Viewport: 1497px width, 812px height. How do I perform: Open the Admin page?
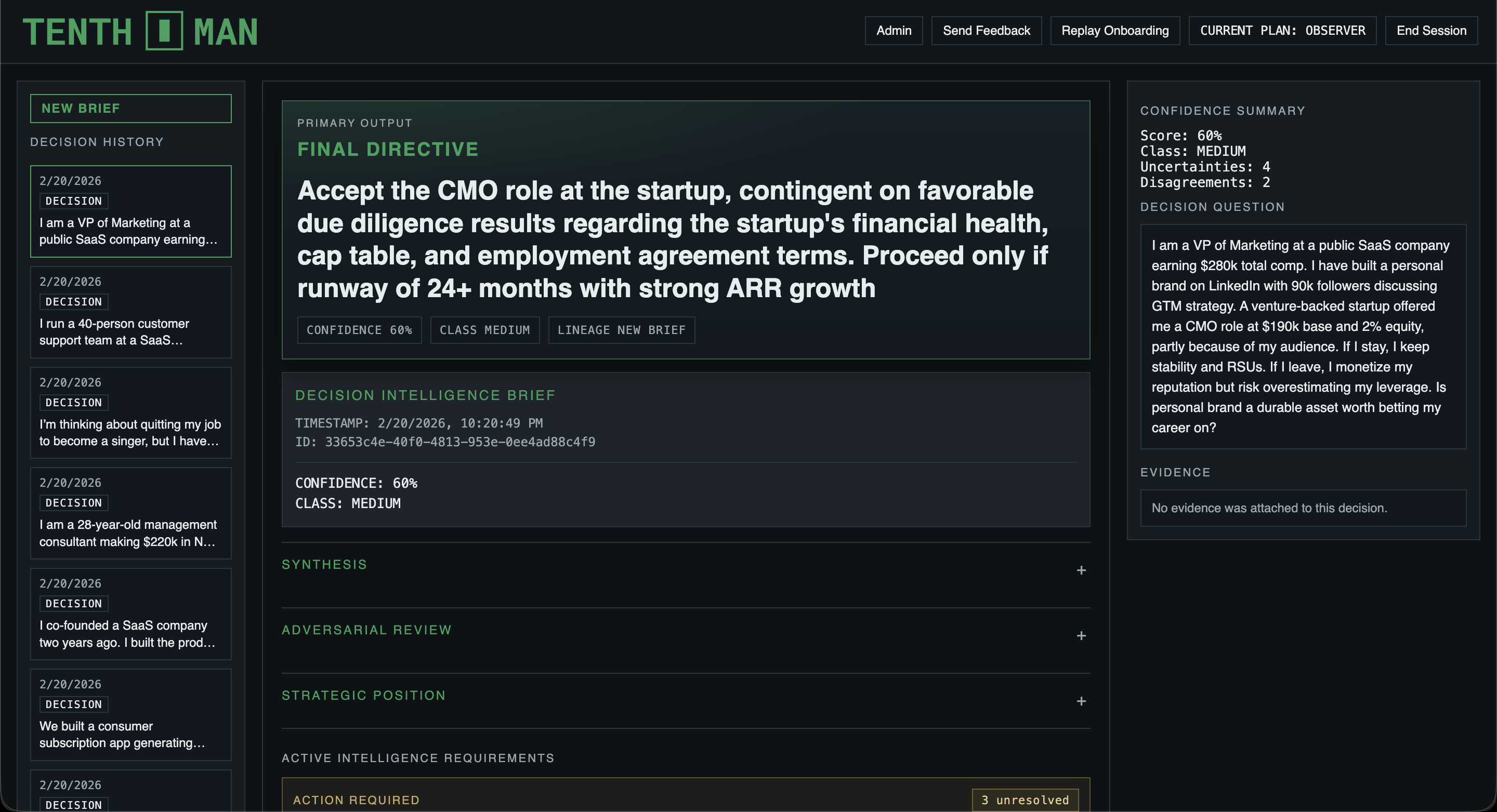pos(893,31)
